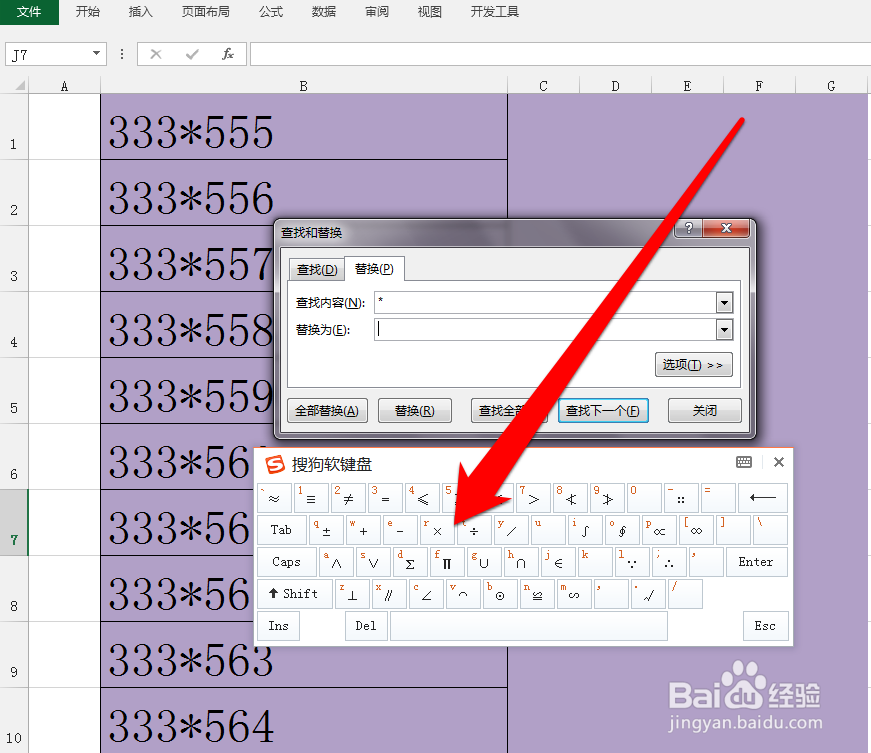This screenshot has width=871, height=753.
Task: Click the circled dot ⊙ key
Action: [500, 594]
